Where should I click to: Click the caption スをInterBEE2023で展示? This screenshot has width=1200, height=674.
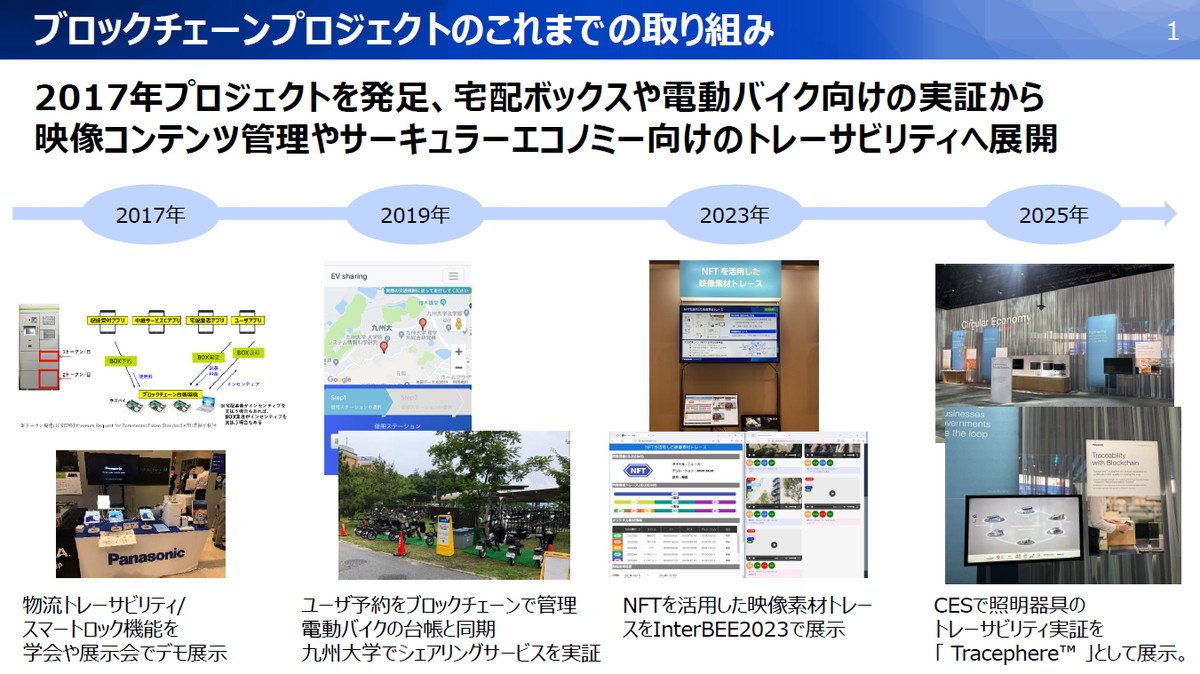coord(734,630)
